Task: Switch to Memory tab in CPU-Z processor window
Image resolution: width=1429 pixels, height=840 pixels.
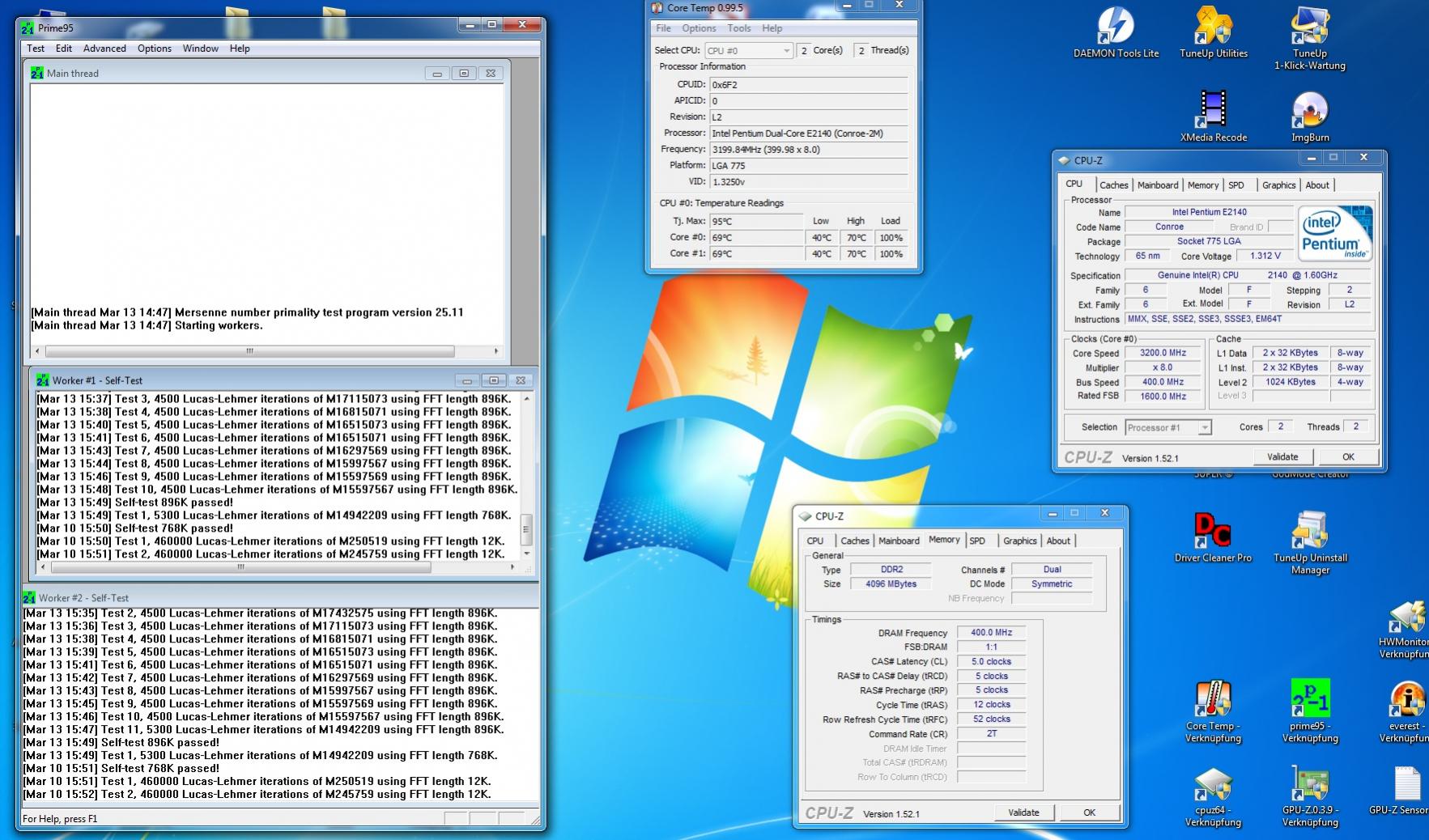Action: (1203, 185)
